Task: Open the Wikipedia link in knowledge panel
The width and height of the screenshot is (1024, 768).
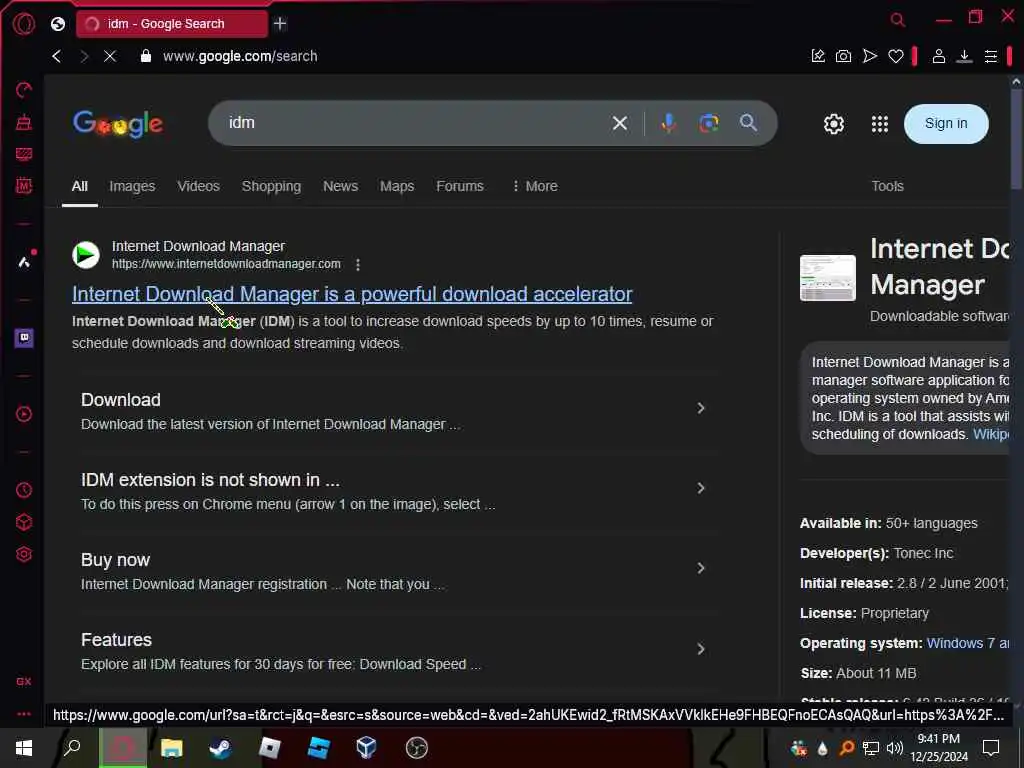Action: pyautogui.click(x=991, y=434)
